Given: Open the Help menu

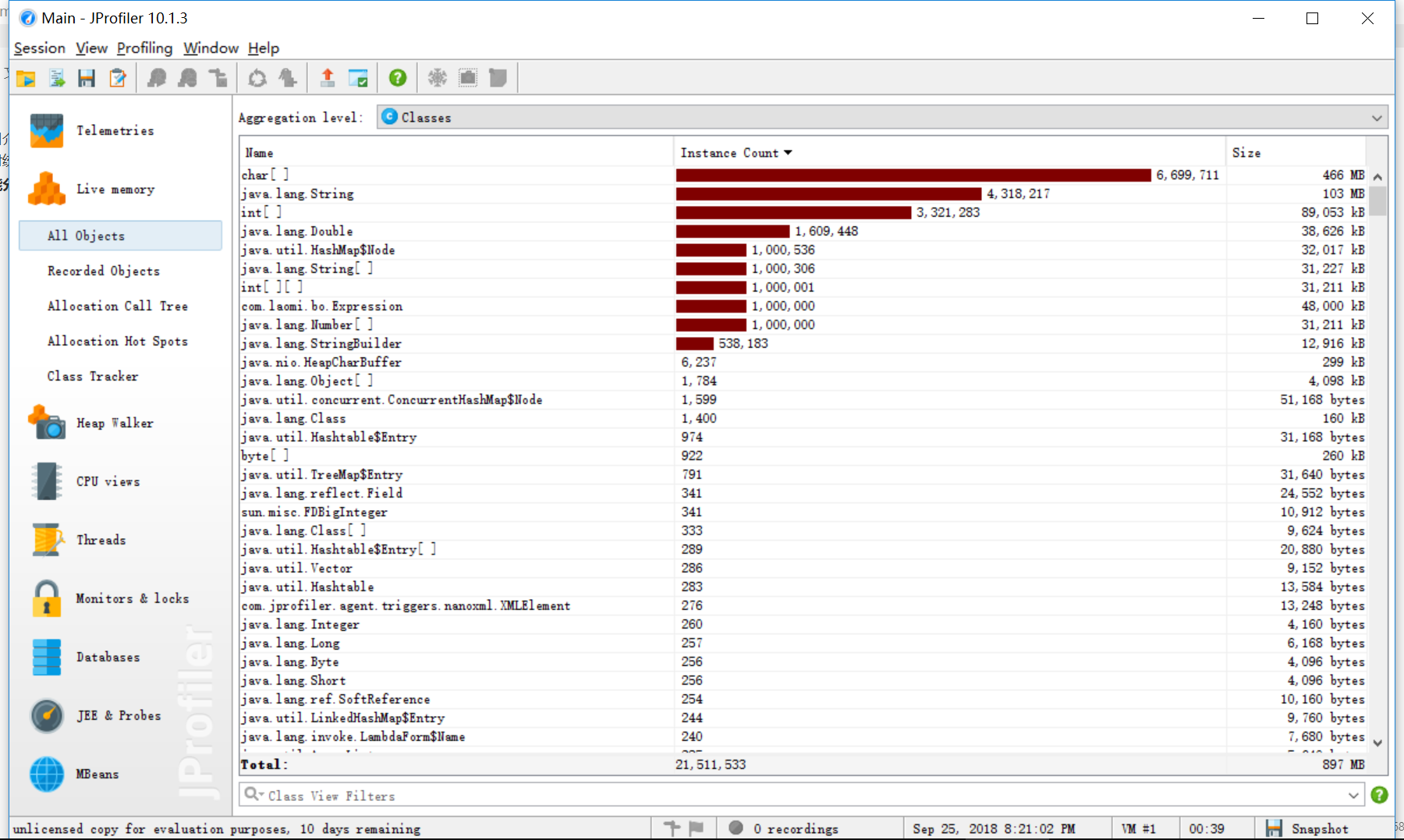Looking at the screenshot, I should (x=264, y=48).
